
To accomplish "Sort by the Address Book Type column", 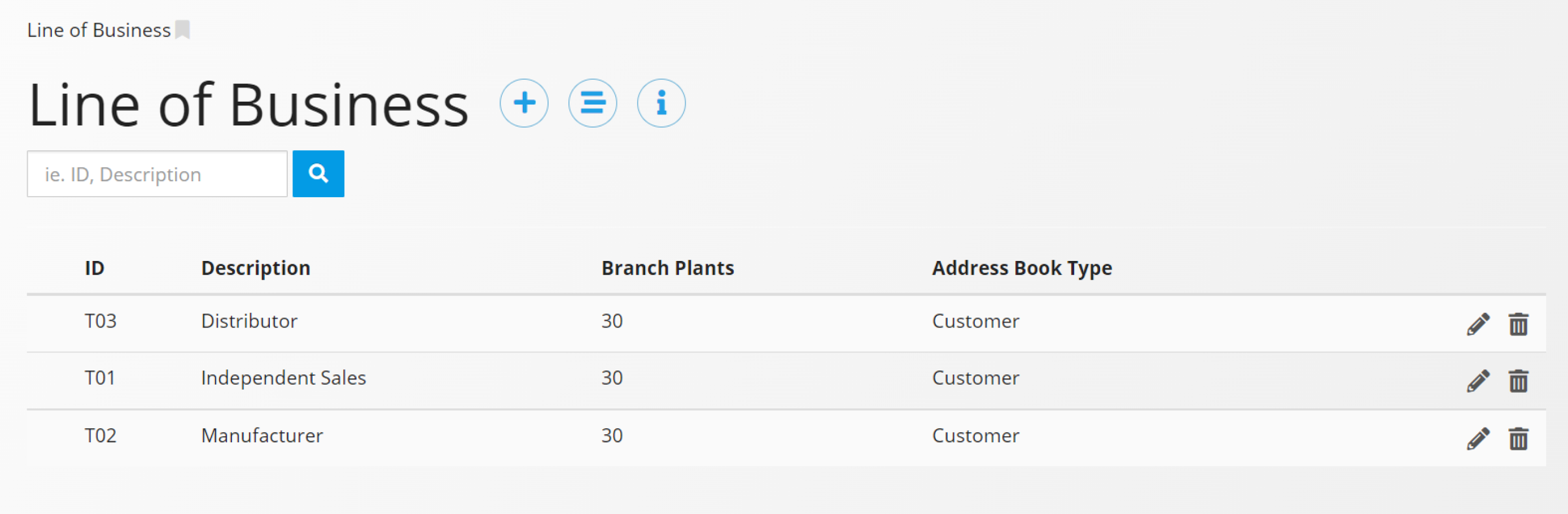I will (x=1022, y=267).
